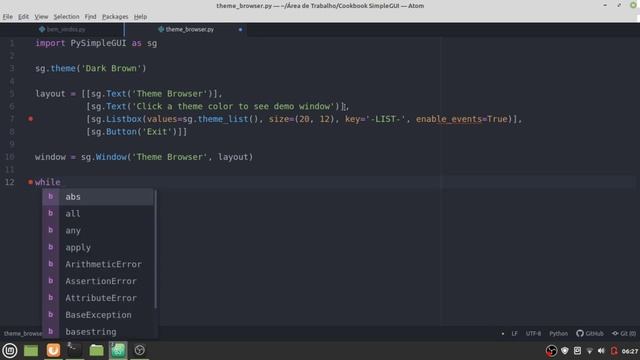This screenshot has width=640, height=360.
Task: Open the green desktop folder taskbar icon
Action: click(x=31, y=350)
